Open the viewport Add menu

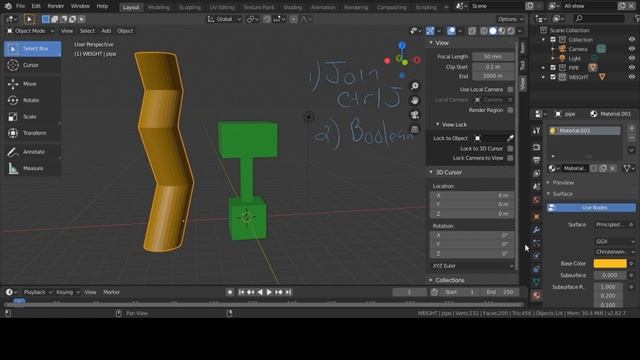[106, 31]
